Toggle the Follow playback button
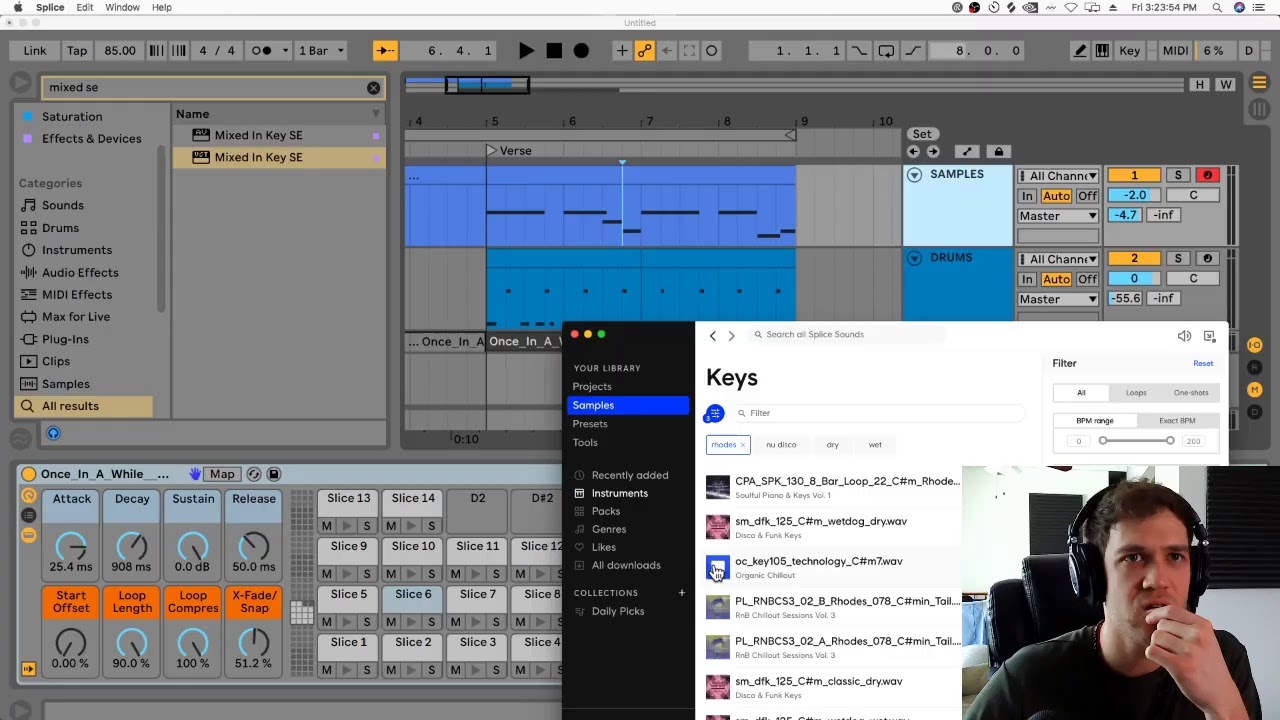 pos(385,51)
